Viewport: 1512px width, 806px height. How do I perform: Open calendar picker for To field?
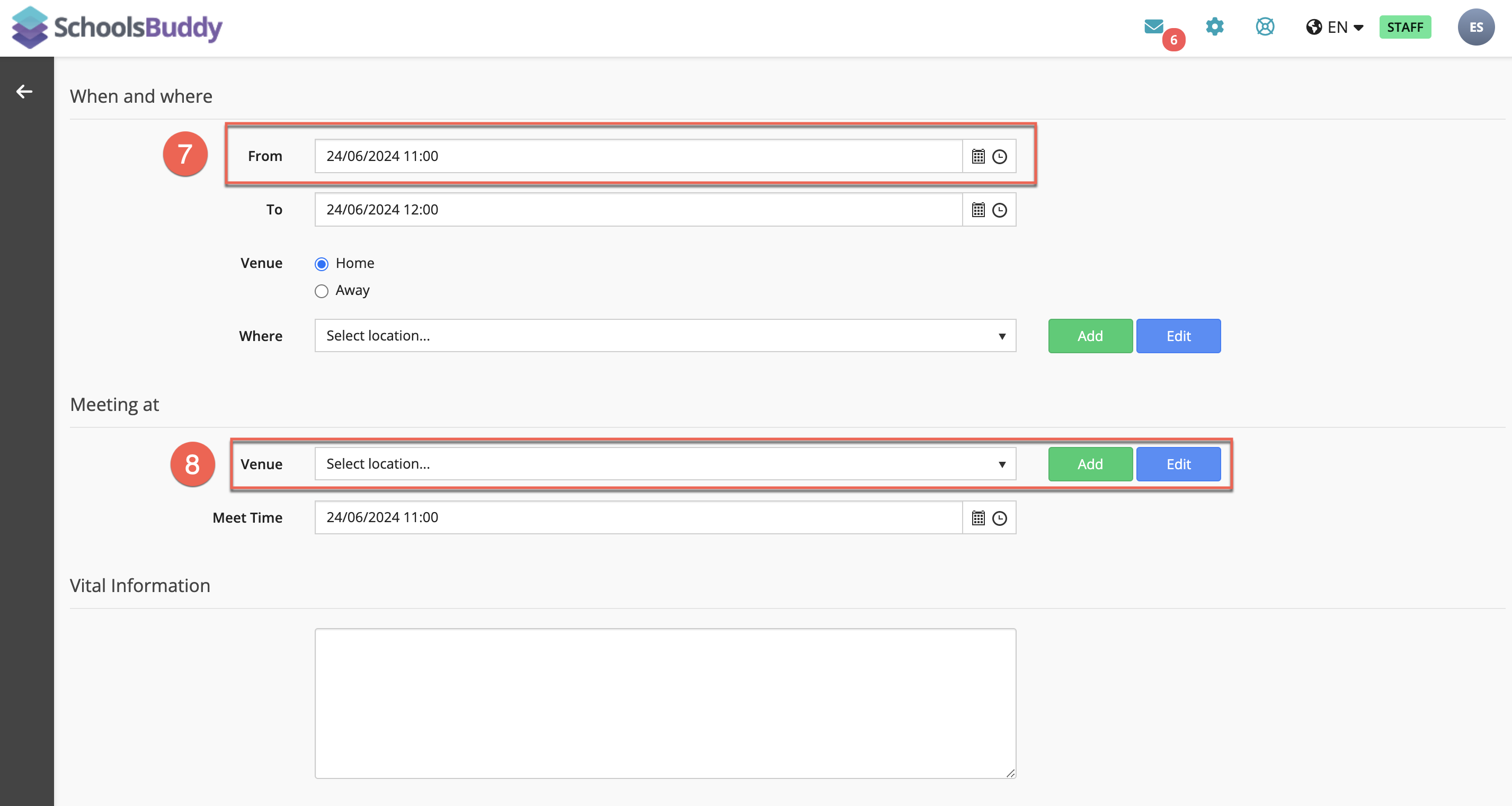[x=978, y=210]
